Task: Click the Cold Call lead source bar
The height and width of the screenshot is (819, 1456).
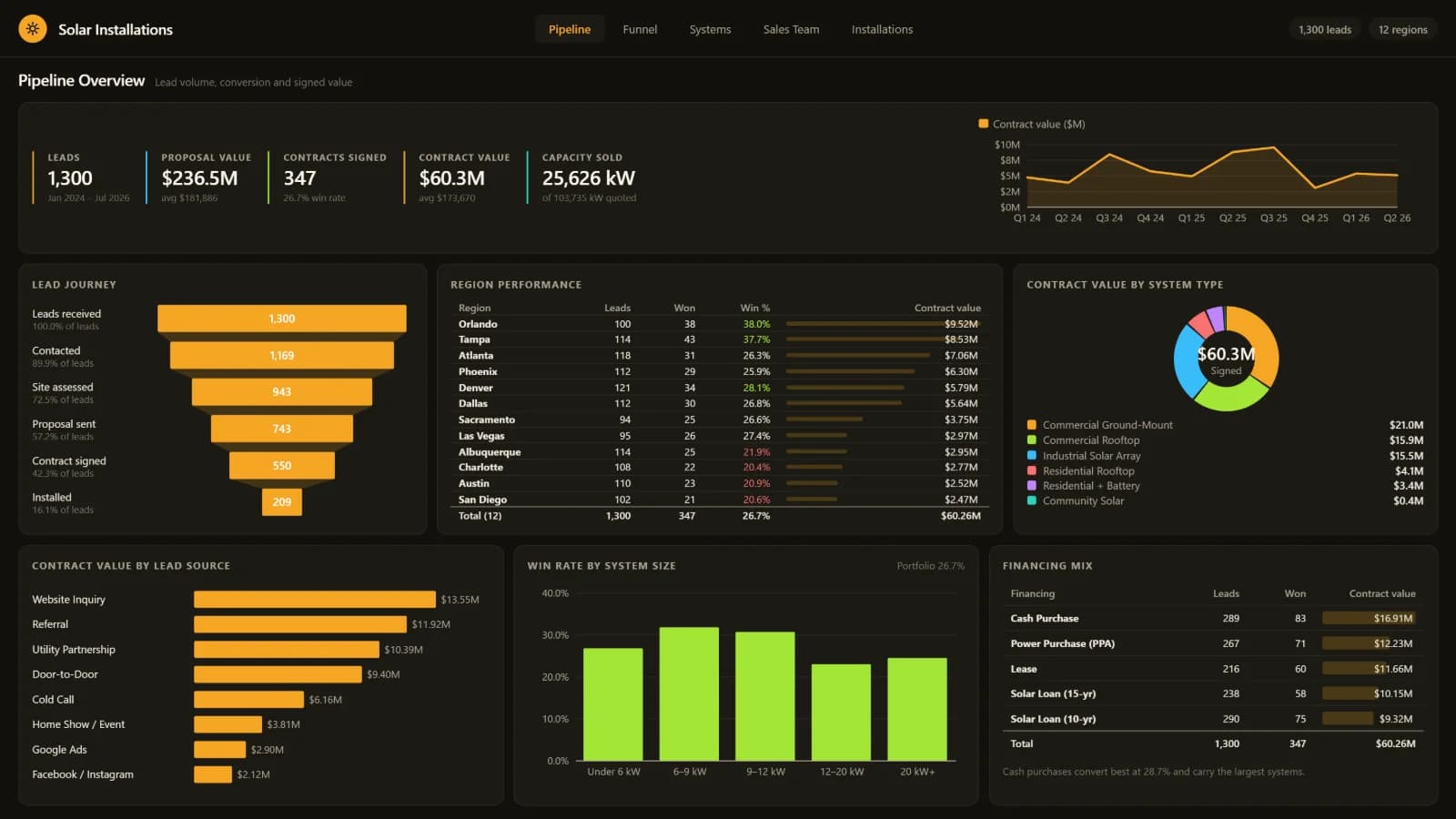Action: click(x=248, y=700)
